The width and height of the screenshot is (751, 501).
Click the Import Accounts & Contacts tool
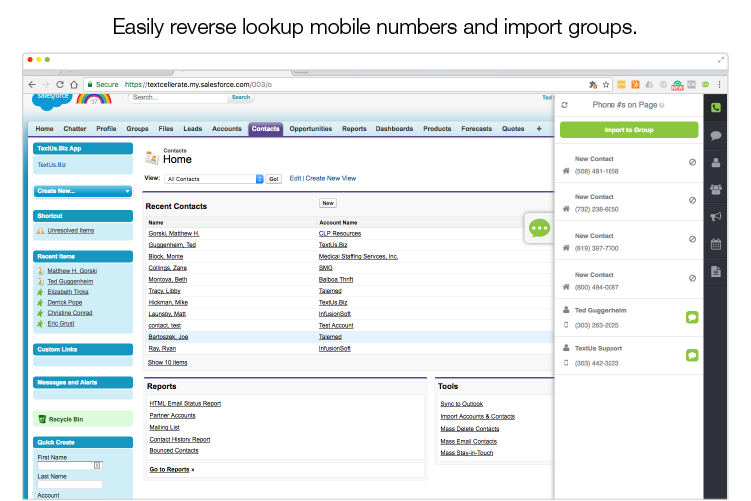click(x=478, y=417)
